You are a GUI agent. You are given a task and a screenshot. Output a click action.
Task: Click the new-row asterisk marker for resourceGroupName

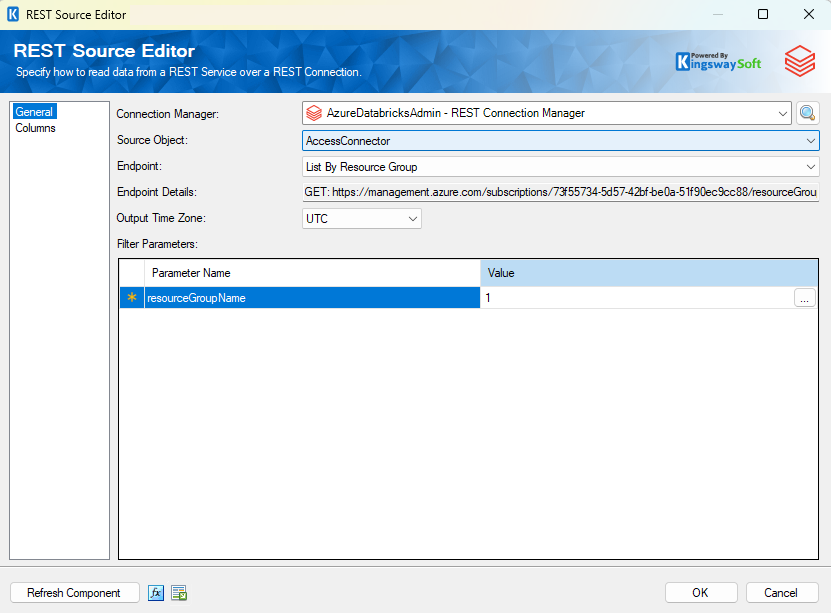click(132, 298)
